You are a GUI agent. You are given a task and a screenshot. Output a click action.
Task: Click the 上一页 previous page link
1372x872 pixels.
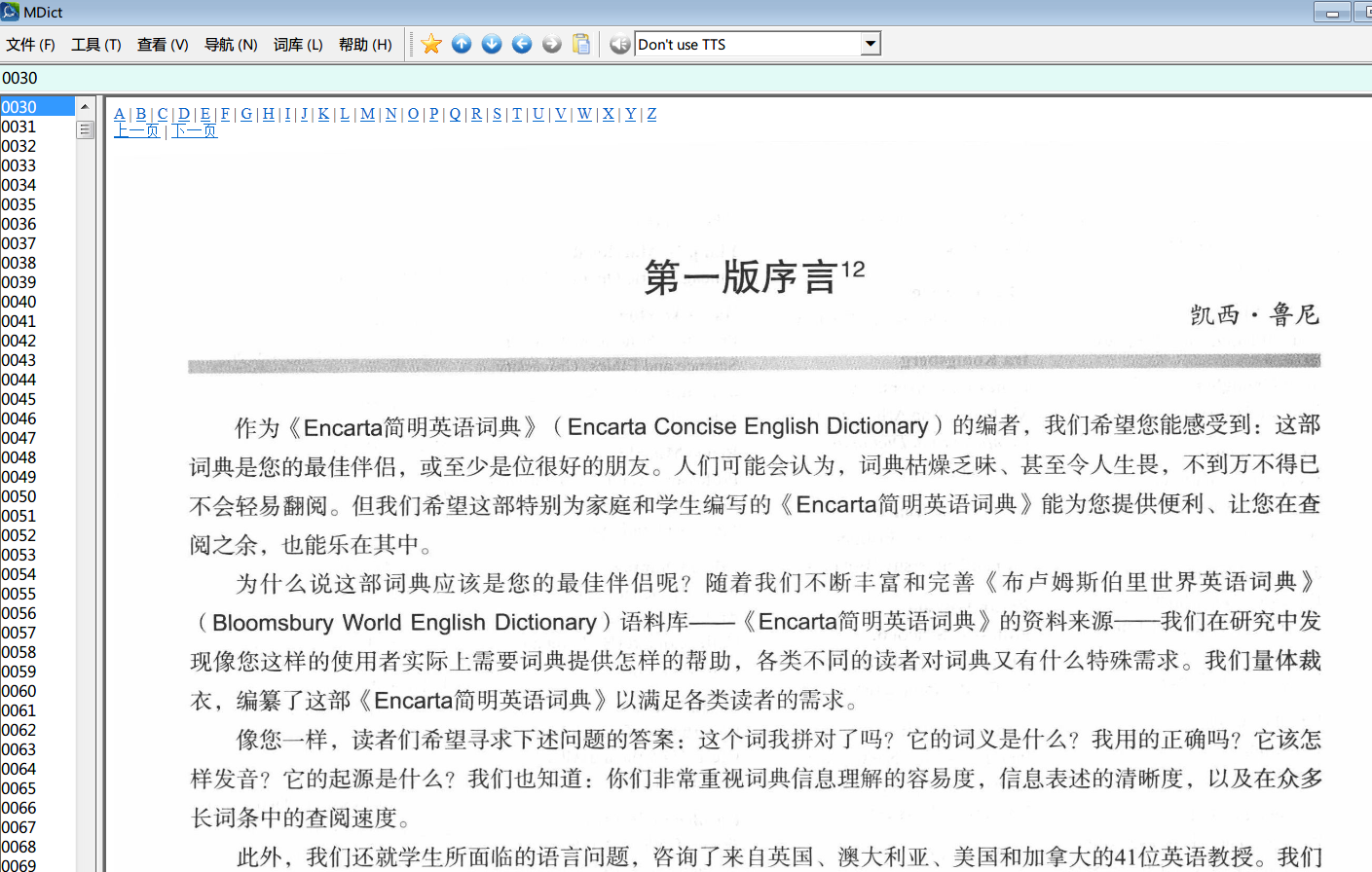tap(136, 130)
